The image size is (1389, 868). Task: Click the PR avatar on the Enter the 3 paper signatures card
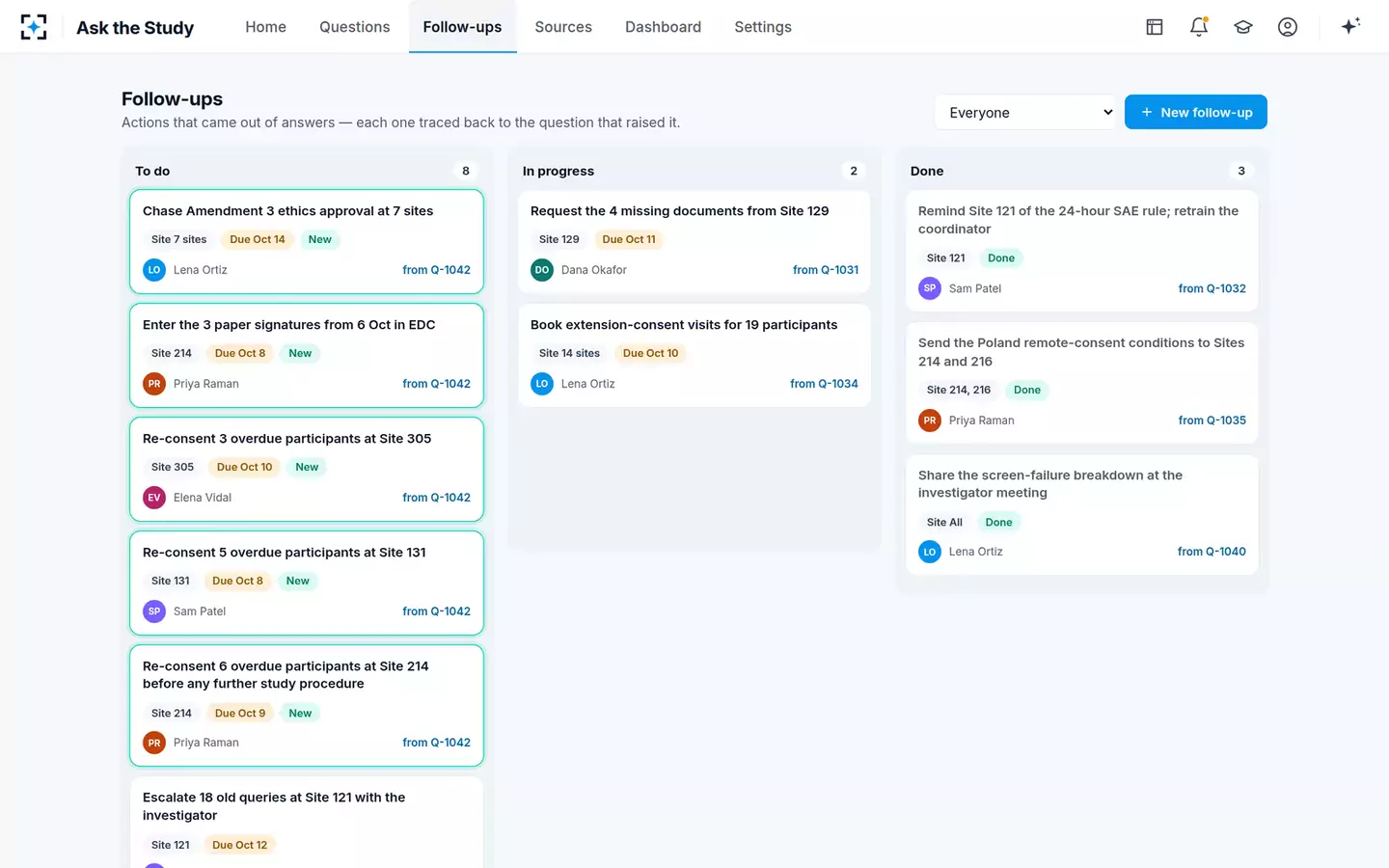coord(154,384)
